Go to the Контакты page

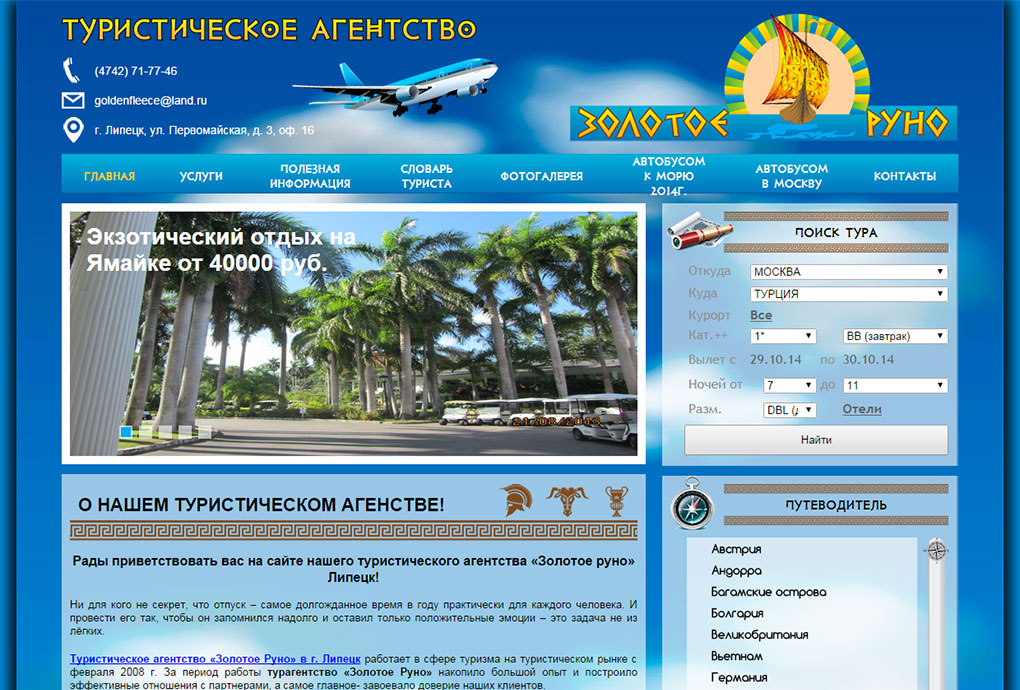pos(904,176)
